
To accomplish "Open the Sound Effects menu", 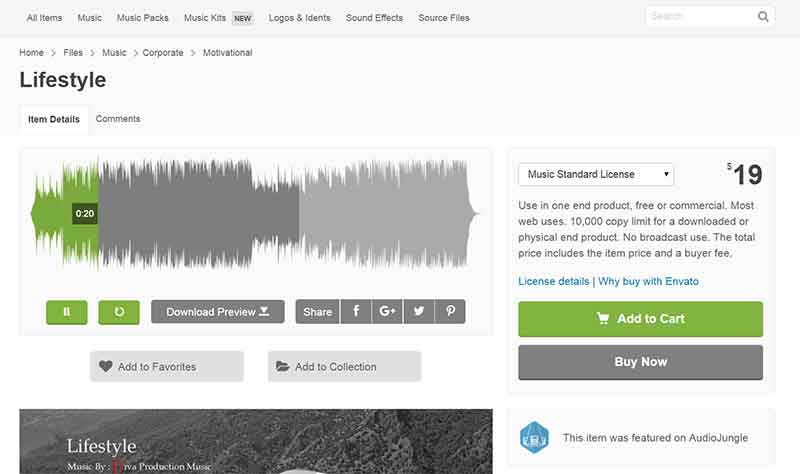I will point(375,18).
